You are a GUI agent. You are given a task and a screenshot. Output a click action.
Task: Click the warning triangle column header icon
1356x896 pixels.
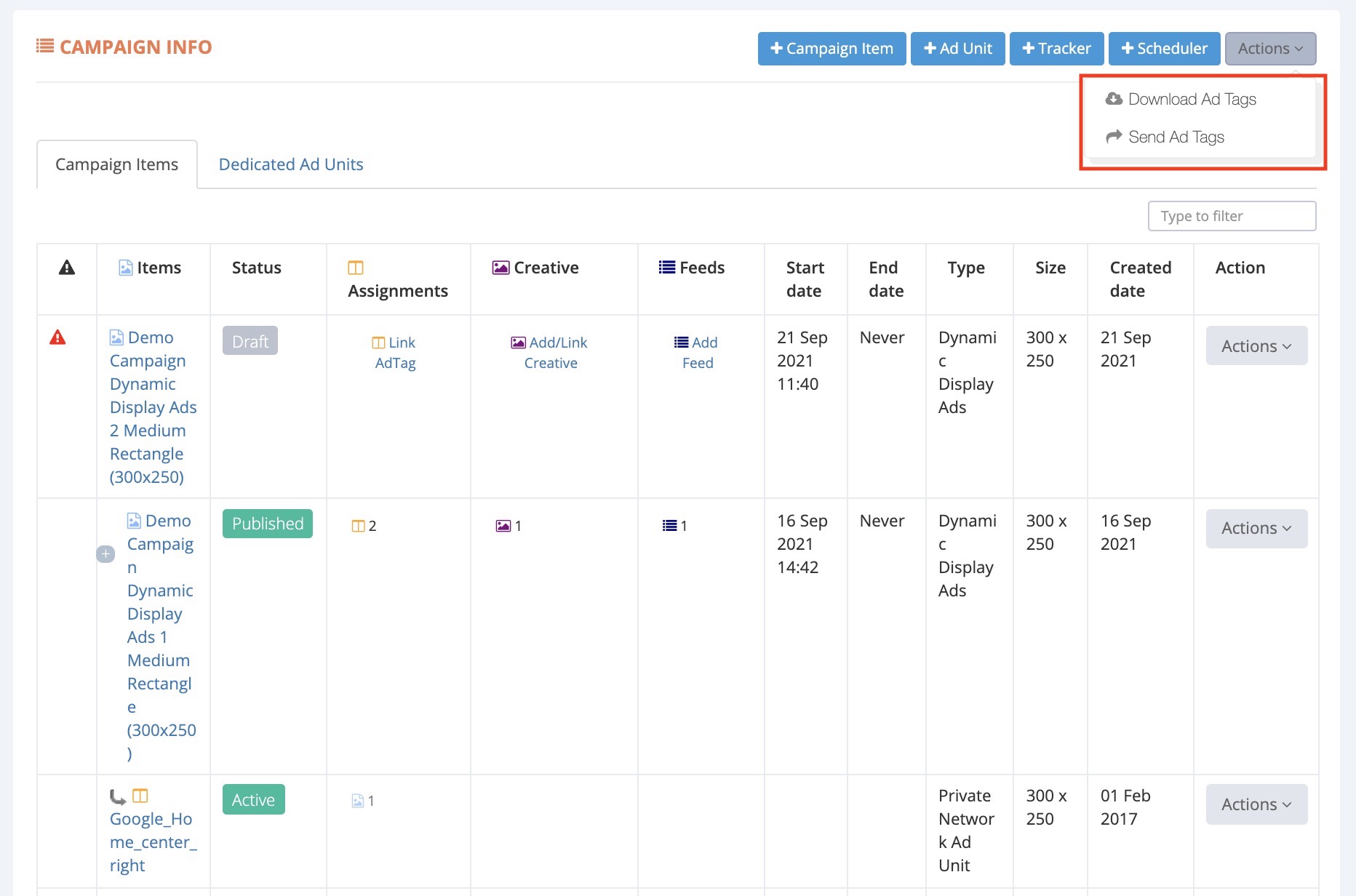67,268
